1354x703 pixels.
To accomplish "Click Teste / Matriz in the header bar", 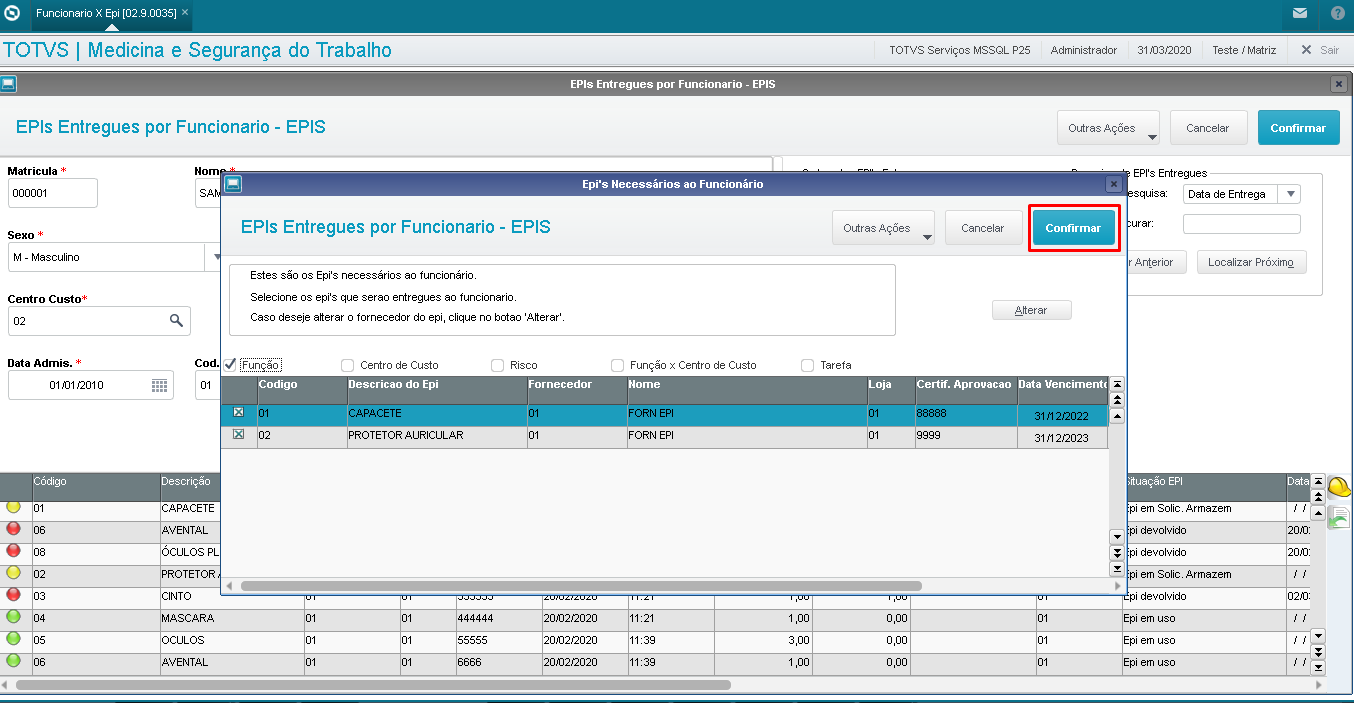I will (1244, 50).
